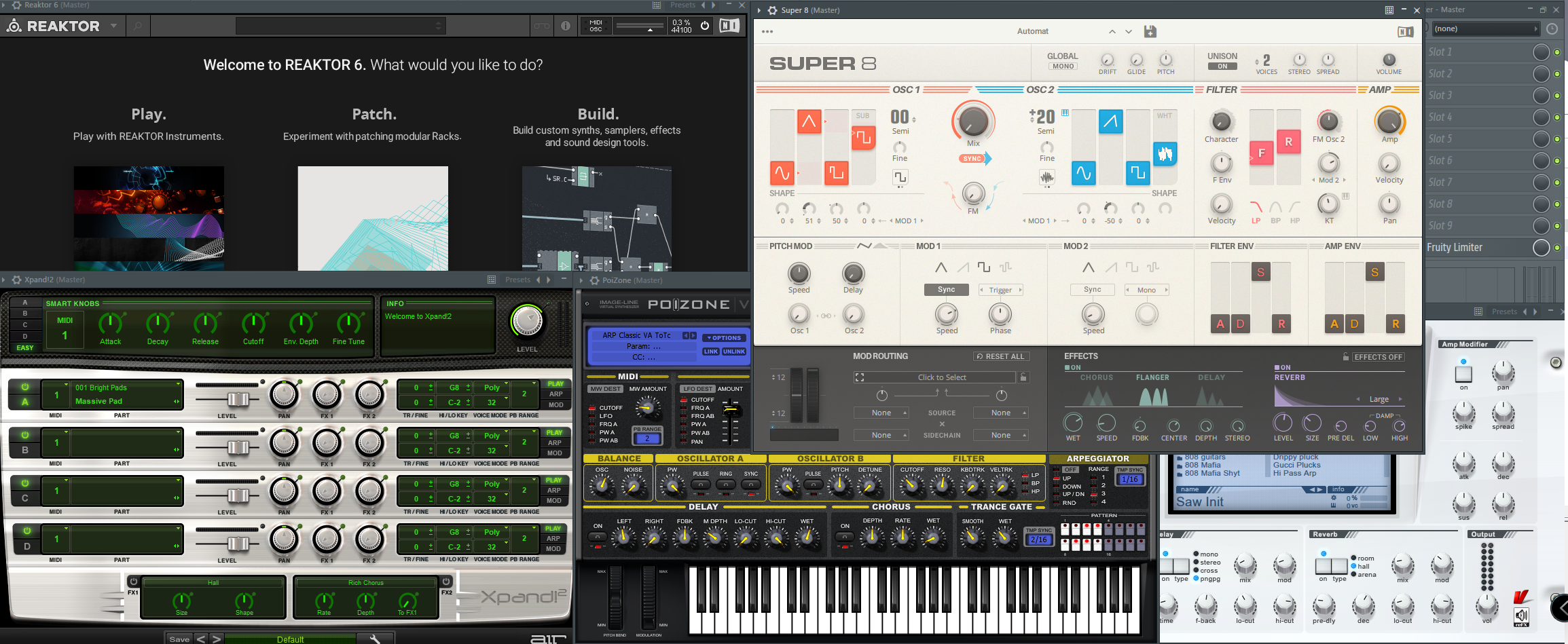Turn off Super 8 Unison ON switch

pos(1222,67)
